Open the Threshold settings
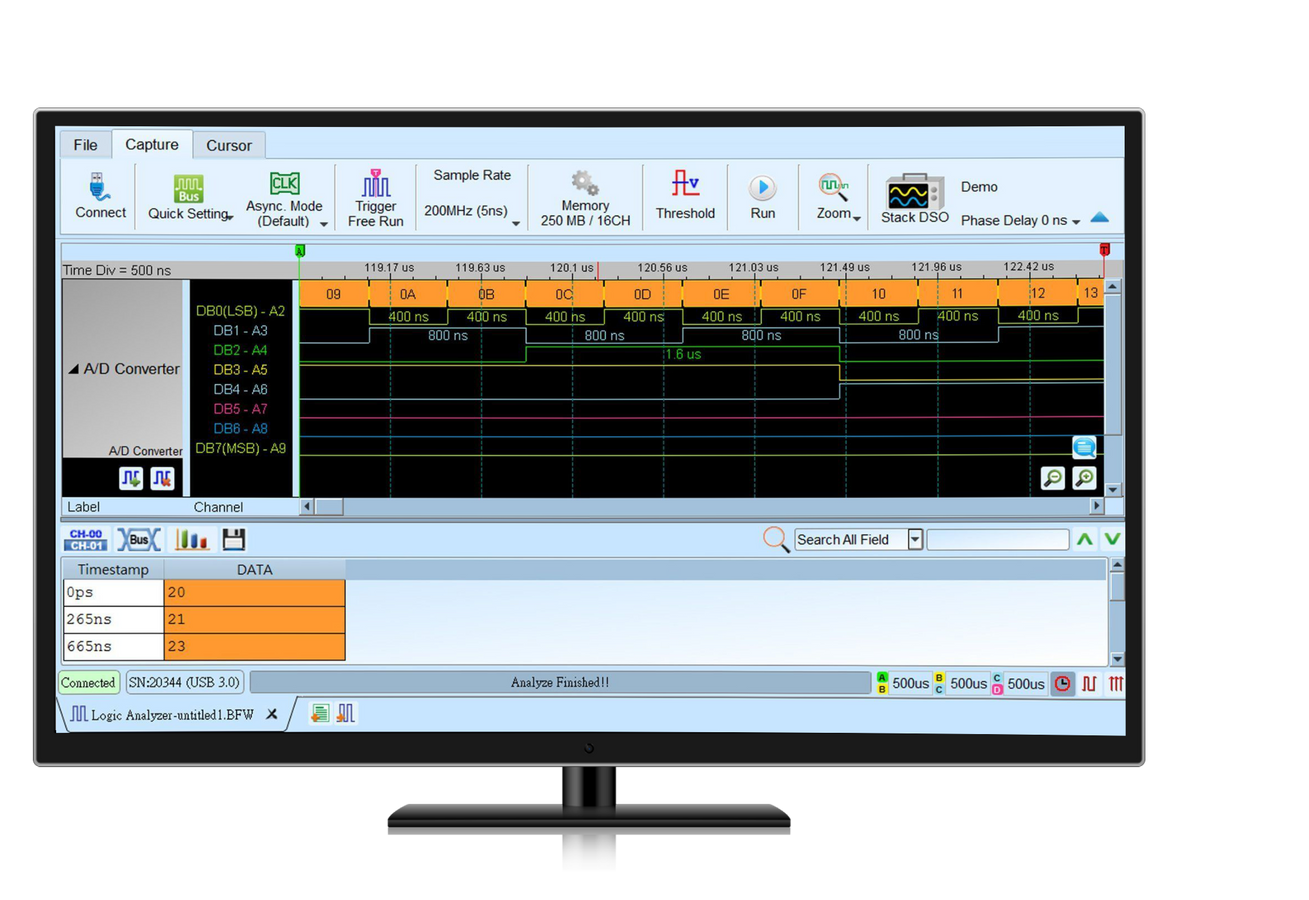 [x=685, y=197]
